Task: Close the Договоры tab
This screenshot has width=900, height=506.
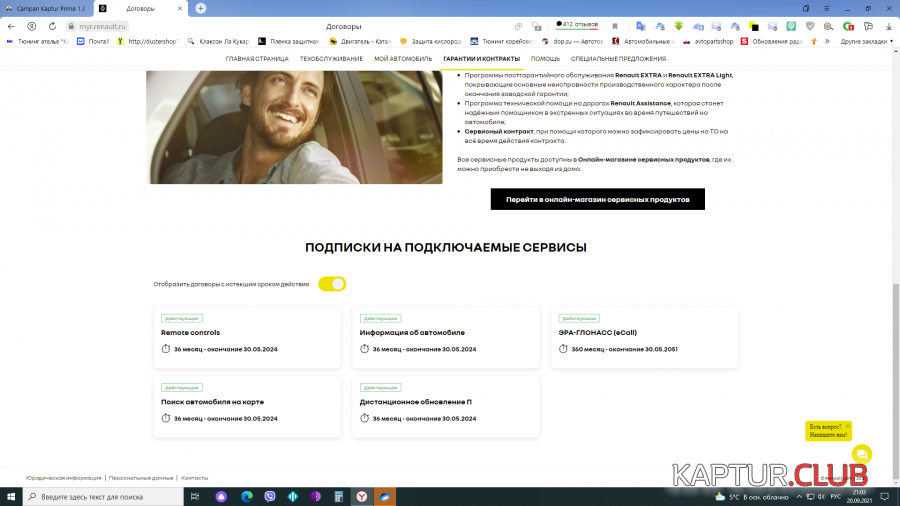Action: coord(180,9)
